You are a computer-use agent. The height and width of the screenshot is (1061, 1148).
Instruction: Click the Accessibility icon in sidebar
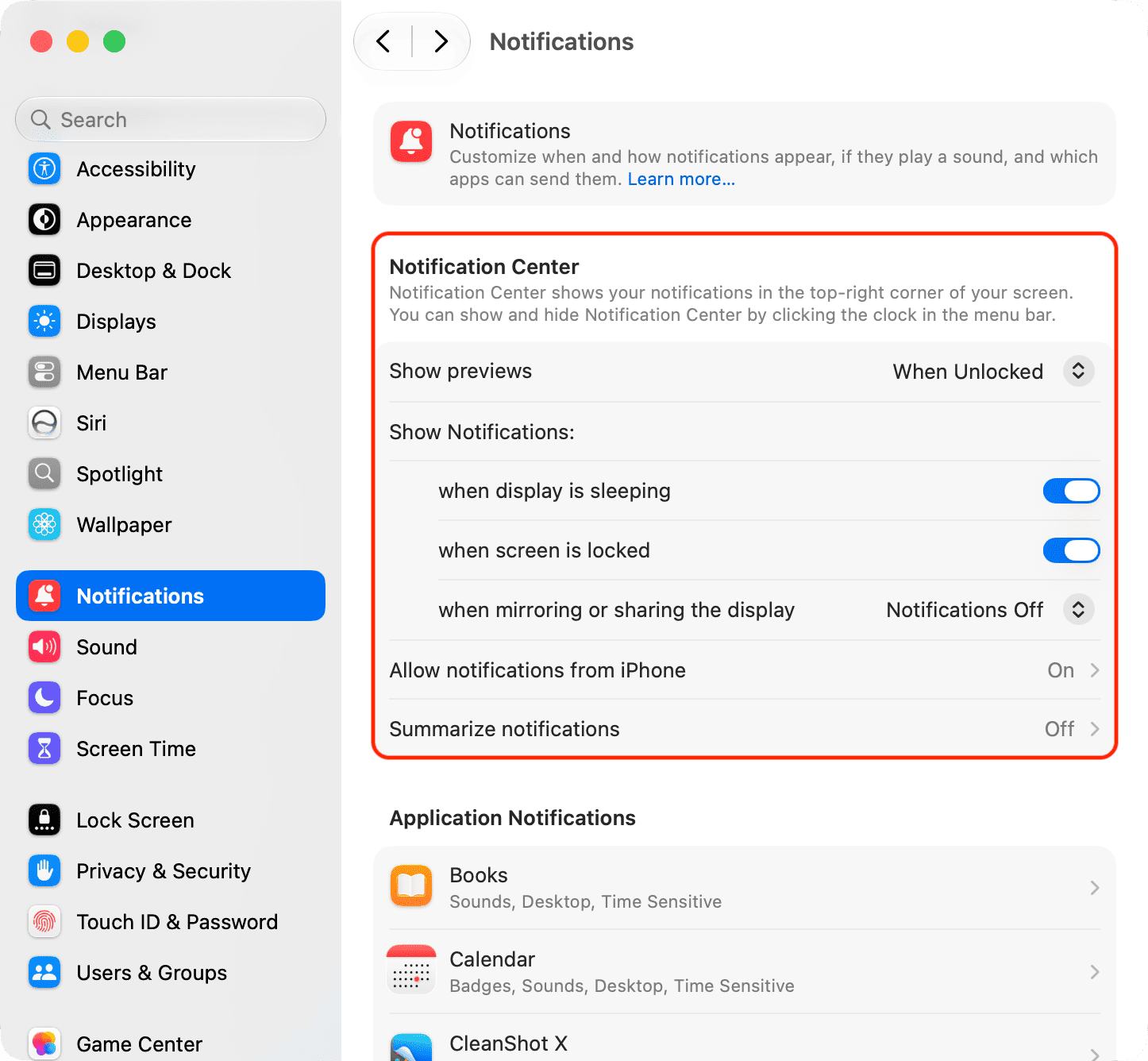(x=44, y=168)
